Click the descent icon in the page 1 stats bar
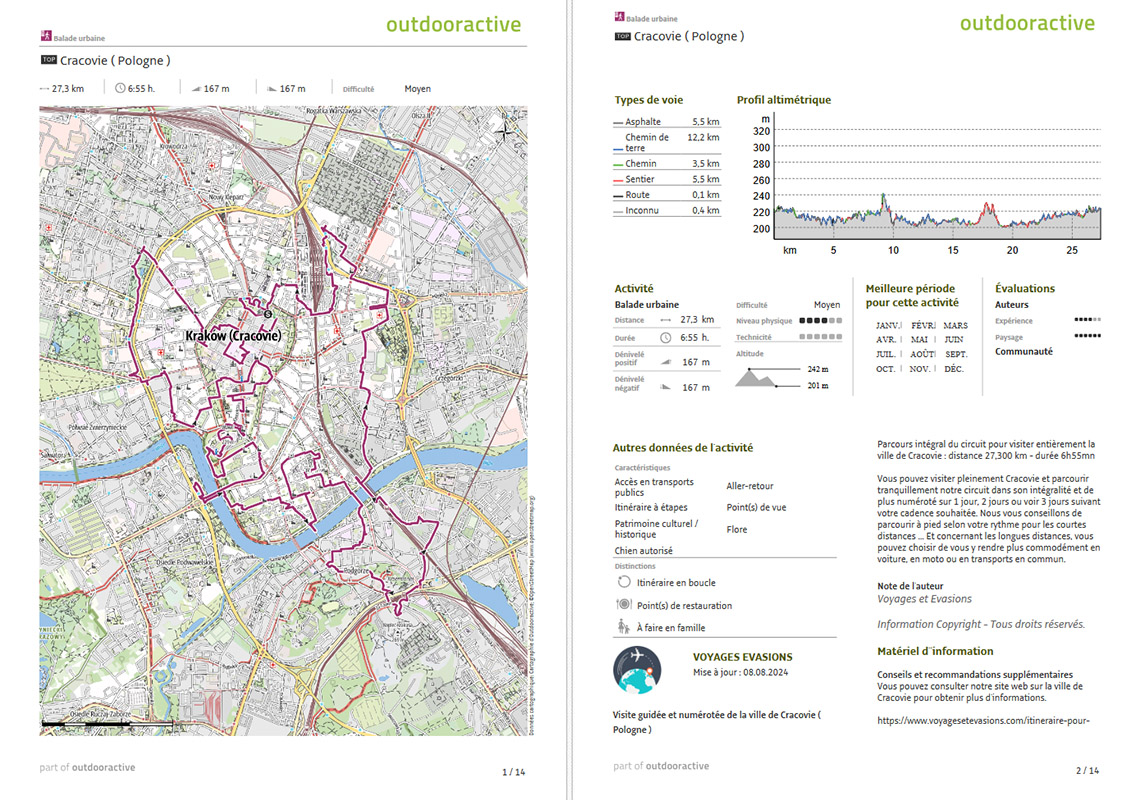 (271, 89)
